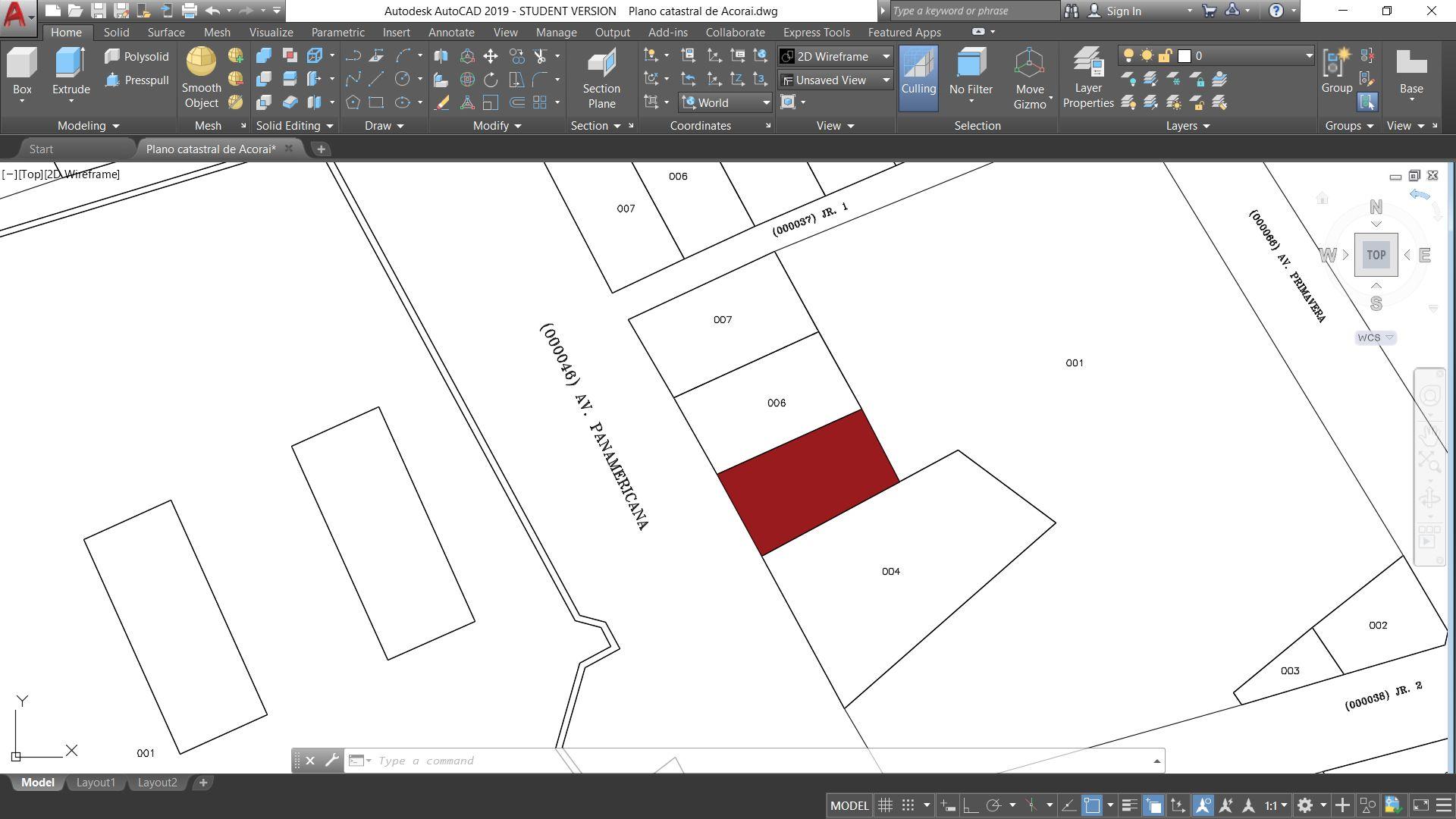Screen dimensions: 1456x819
Task: Switch to Layout1 tab
Action: coord(96,783)
